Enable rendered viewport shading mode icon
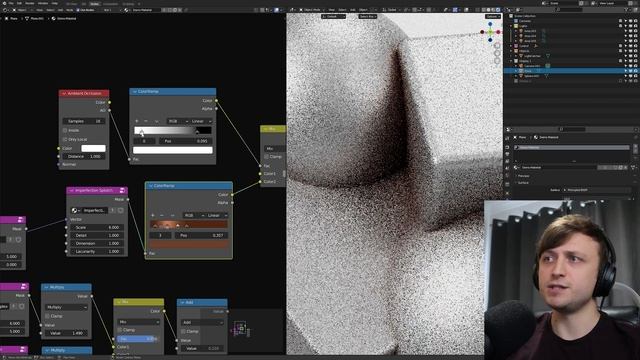The width and height of the screenshot is (640, 360). click(x=498, y=10)
